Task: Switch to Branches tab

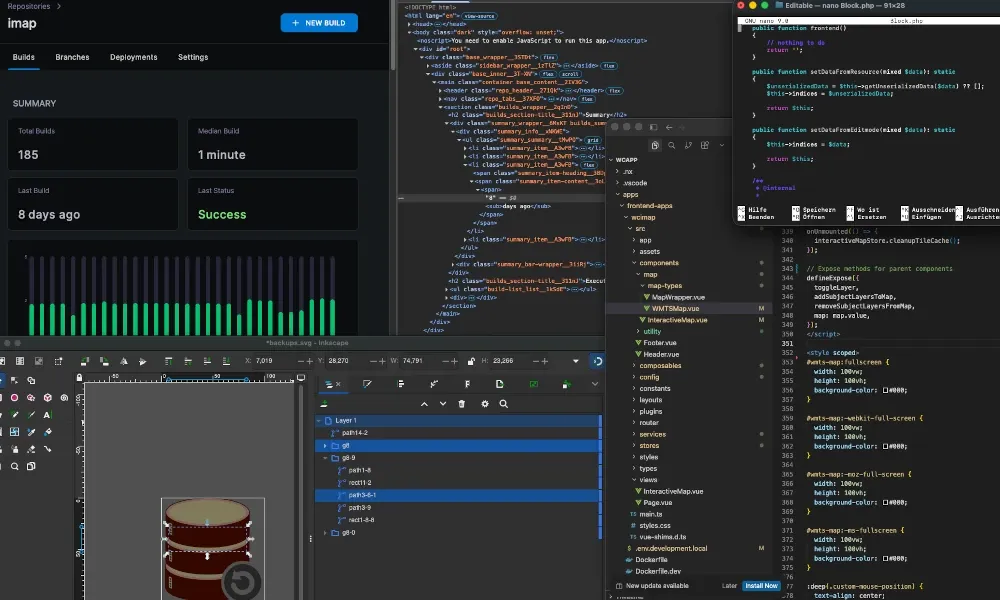Action: (72, 57)
